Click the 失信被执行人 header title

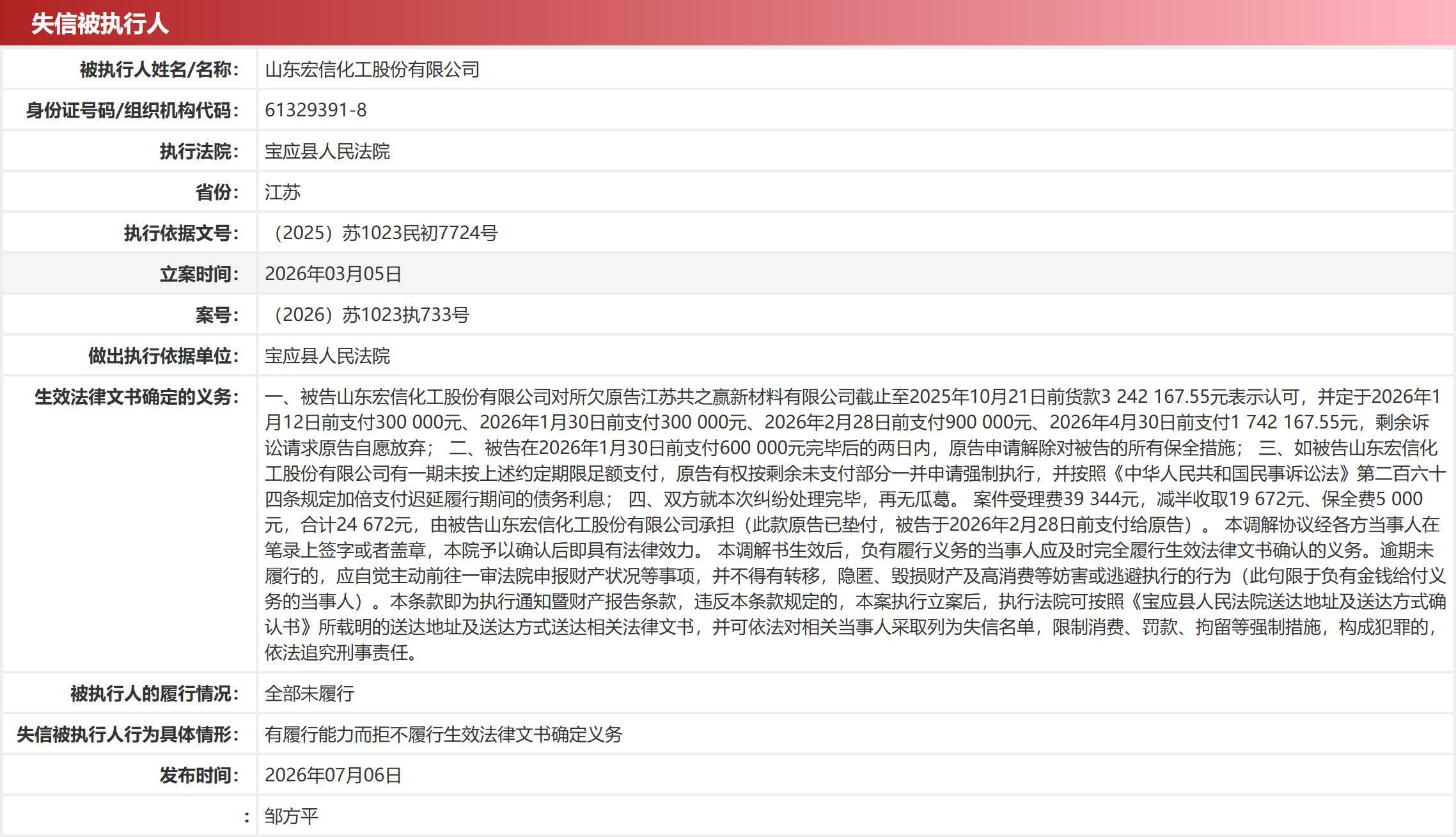100,24
